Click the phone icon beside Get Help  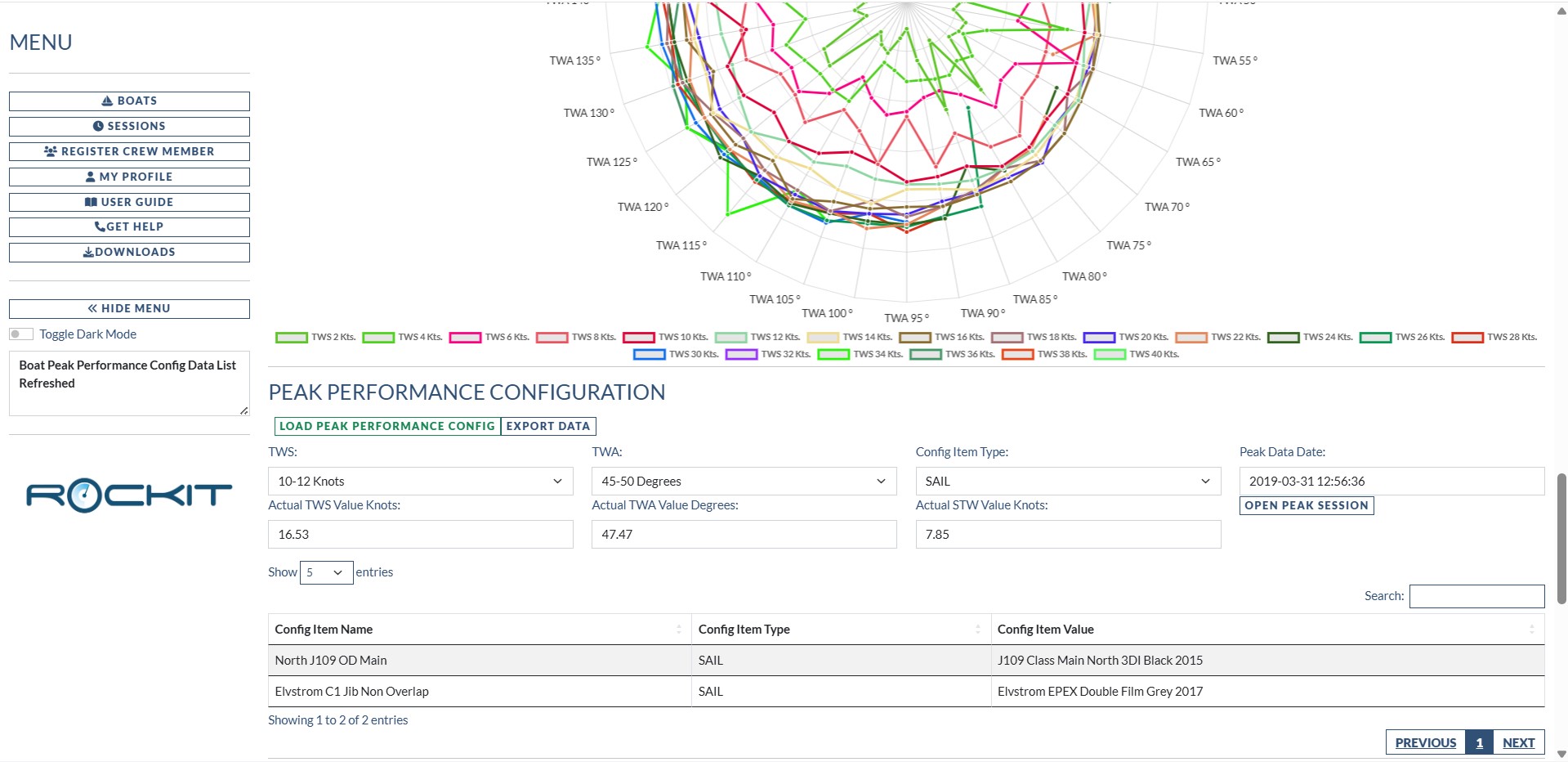point(100,227)
